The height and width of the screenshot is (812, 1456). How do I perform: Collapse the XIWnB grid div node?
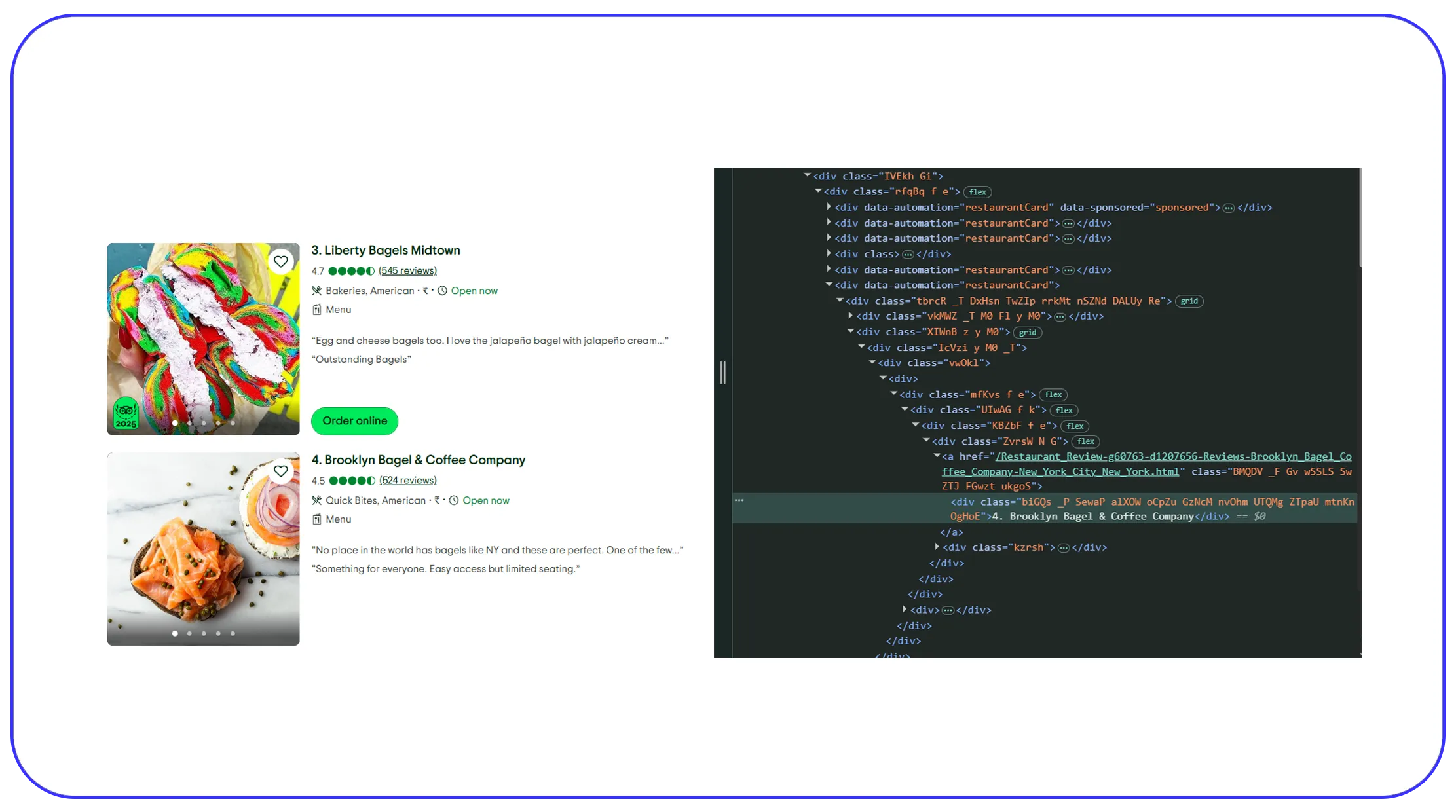pyautogui.click(x=850, y=332)
